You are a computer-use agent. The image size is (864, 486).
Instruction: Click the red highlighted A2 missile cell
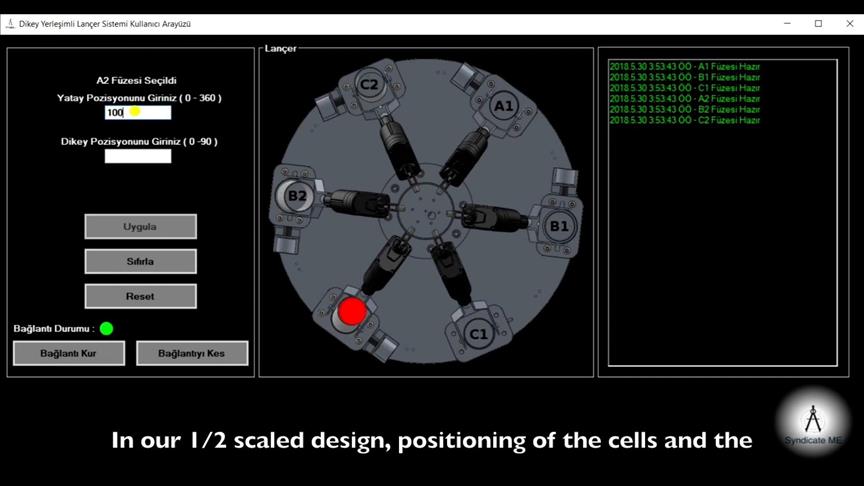352,311
